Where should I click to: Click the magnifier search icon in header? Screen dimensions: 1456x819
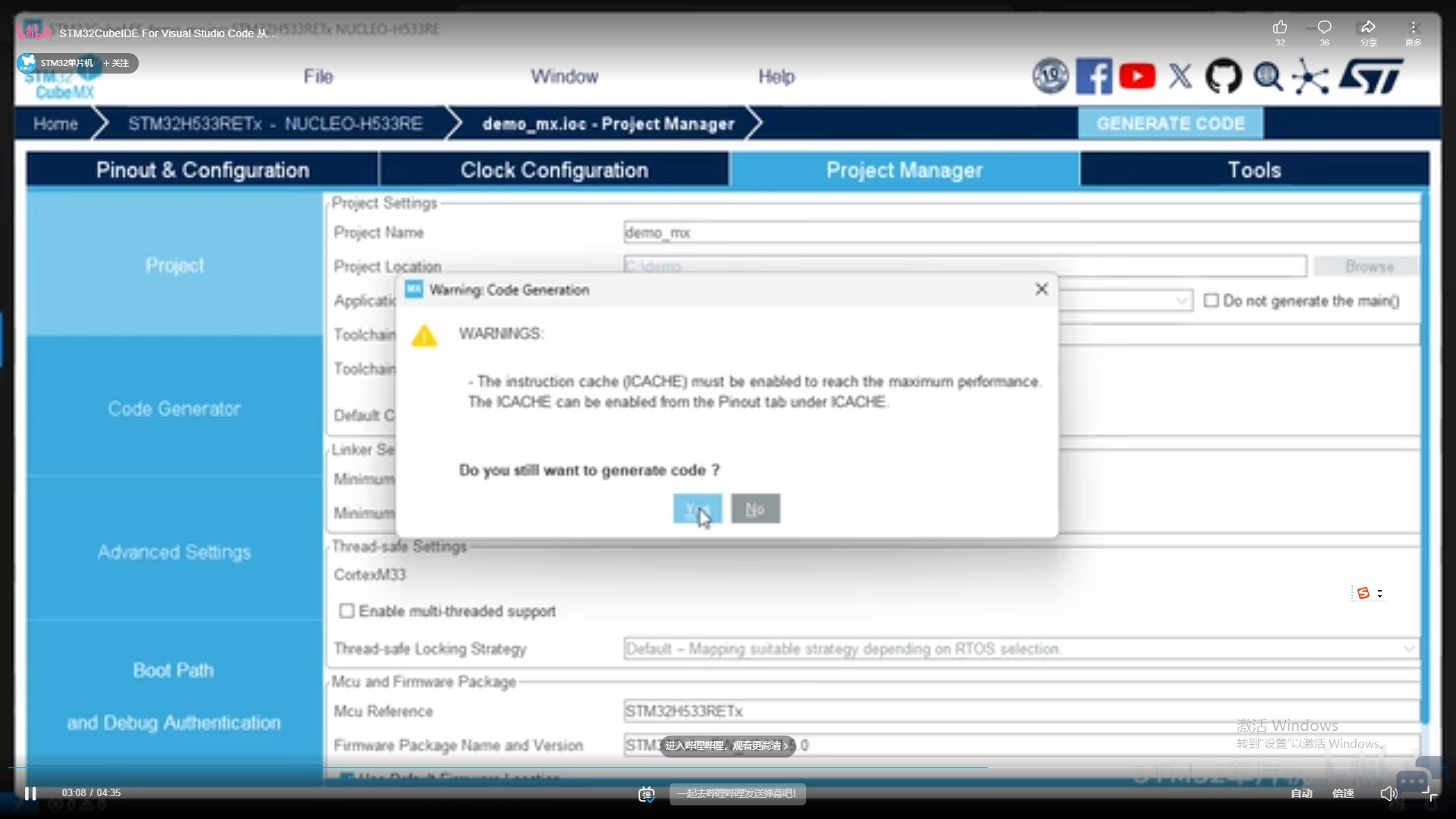1267,77
